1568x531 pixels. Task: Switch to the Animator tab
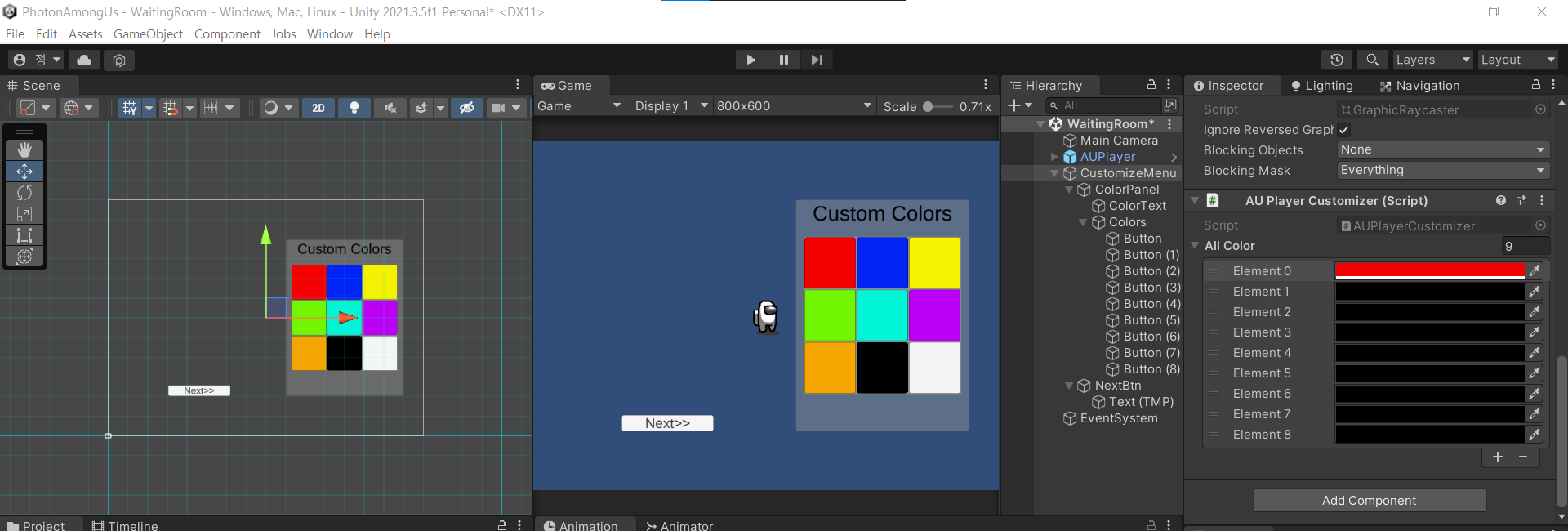tap(679, 525)
